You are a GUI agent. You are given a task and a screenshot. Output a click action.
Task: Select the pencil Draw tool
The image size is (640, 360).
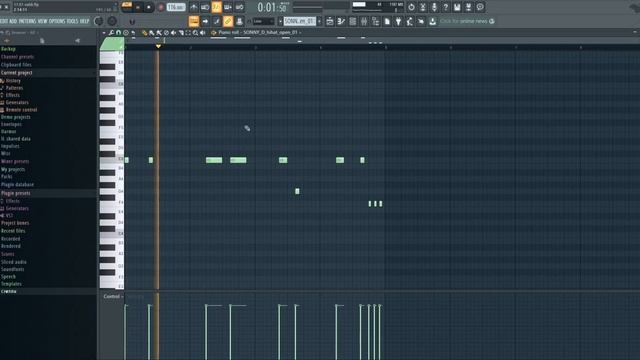click(144, 33)
